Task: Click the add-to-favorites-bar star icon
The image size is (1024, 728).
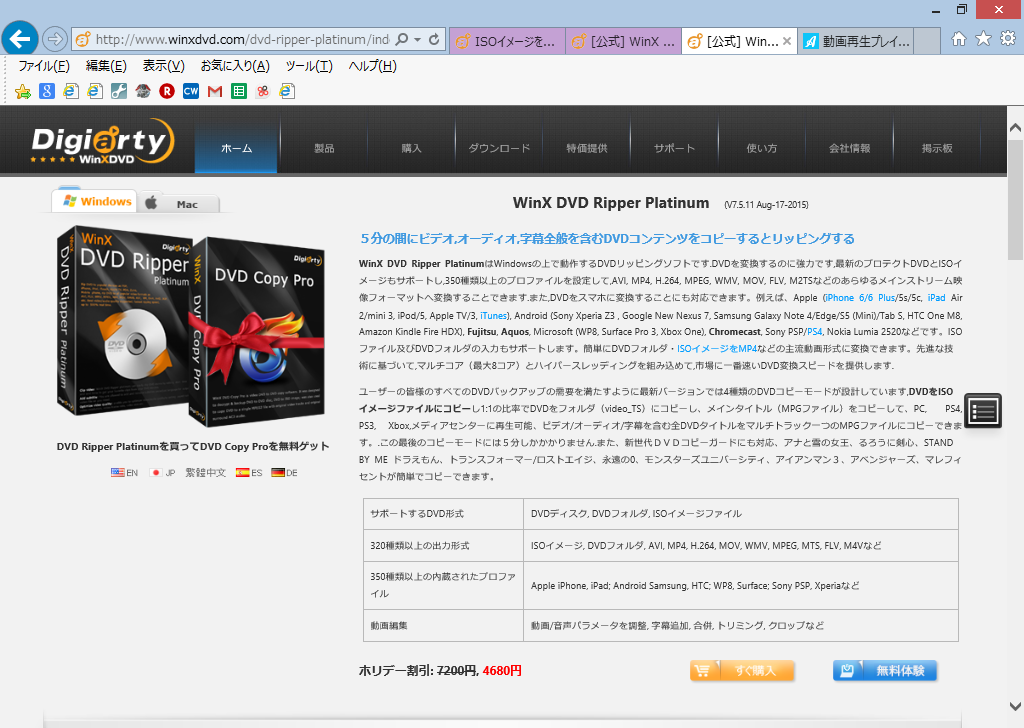Action: click(23, 91)
